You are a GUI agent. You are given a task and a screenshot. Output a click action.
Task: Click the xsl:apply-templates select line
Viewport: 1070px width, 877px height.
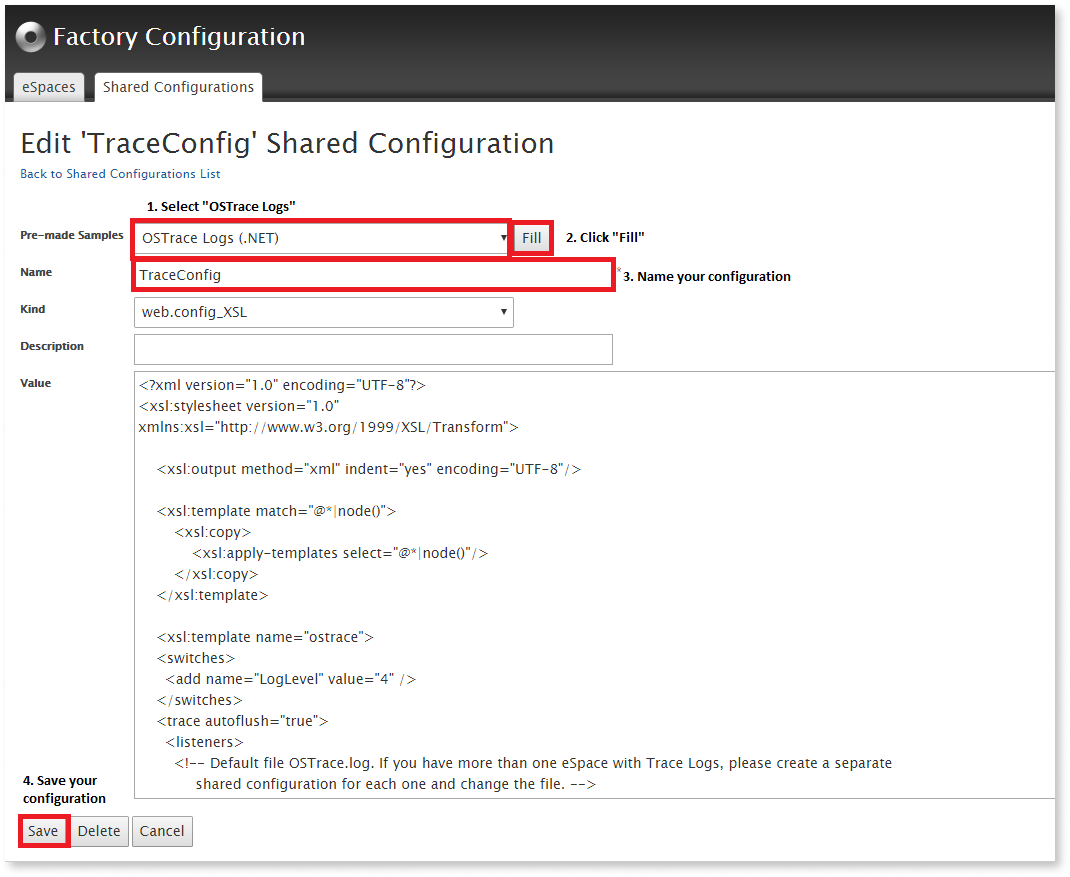[340, 553]
